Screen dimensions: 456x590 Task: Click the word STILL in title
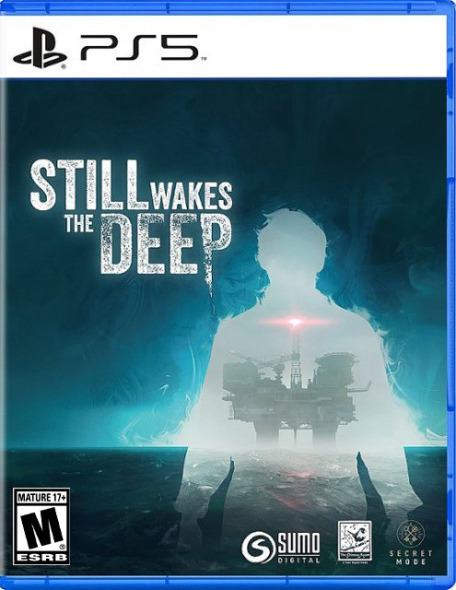tap(89, 184)
